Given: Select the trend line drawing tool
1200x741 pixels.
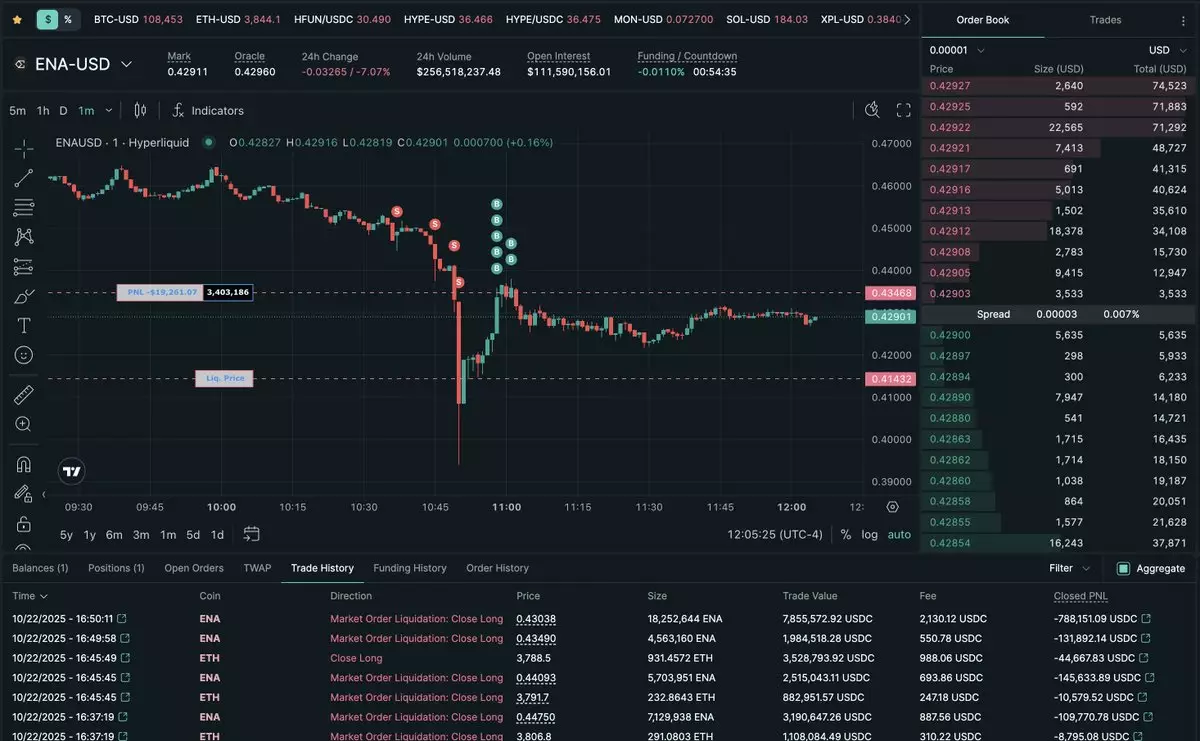Looking at the screenshot, I should coord(24,178).
